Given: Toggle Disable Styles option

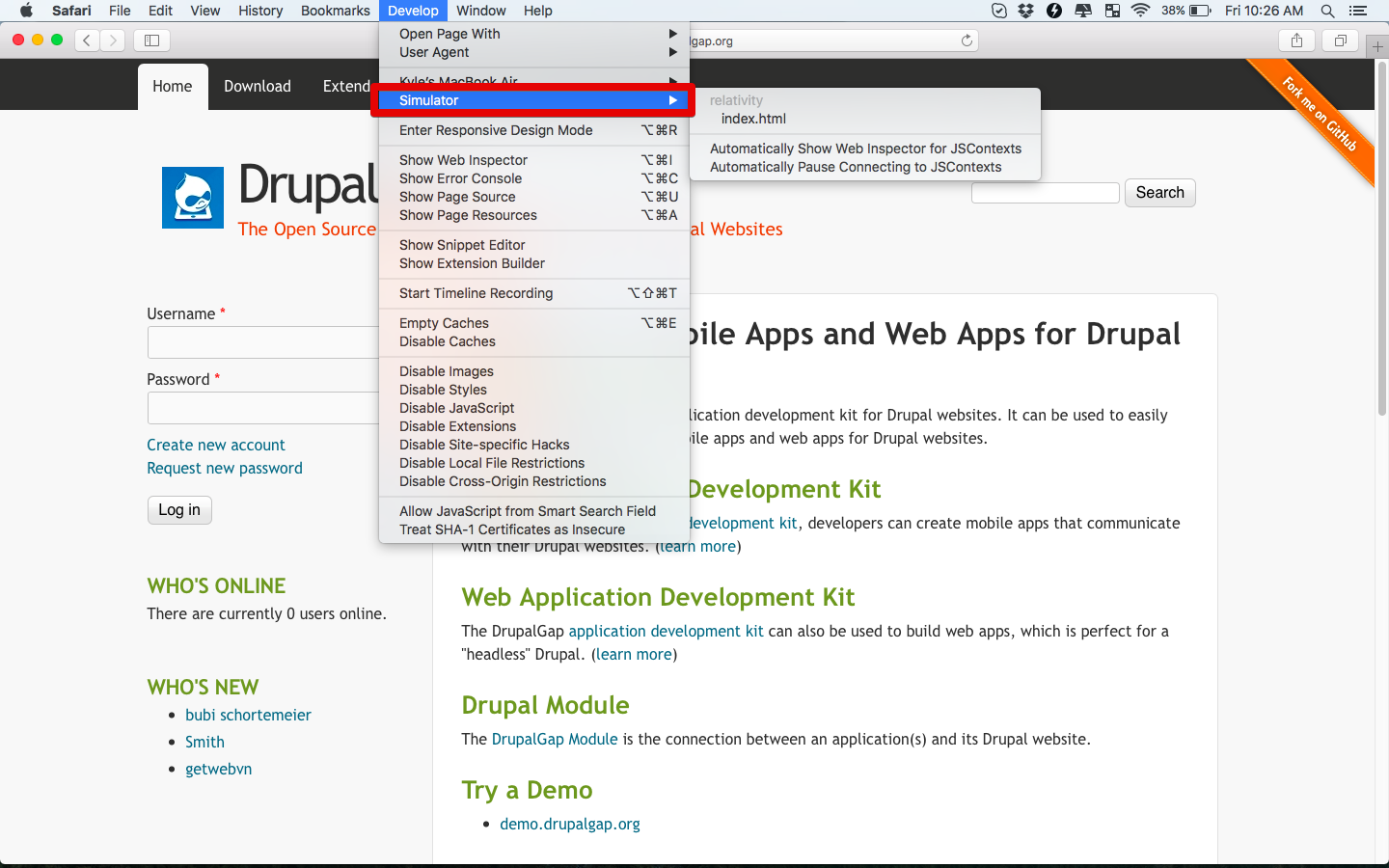Looking at the screenshot, I should tap(534, 390).
